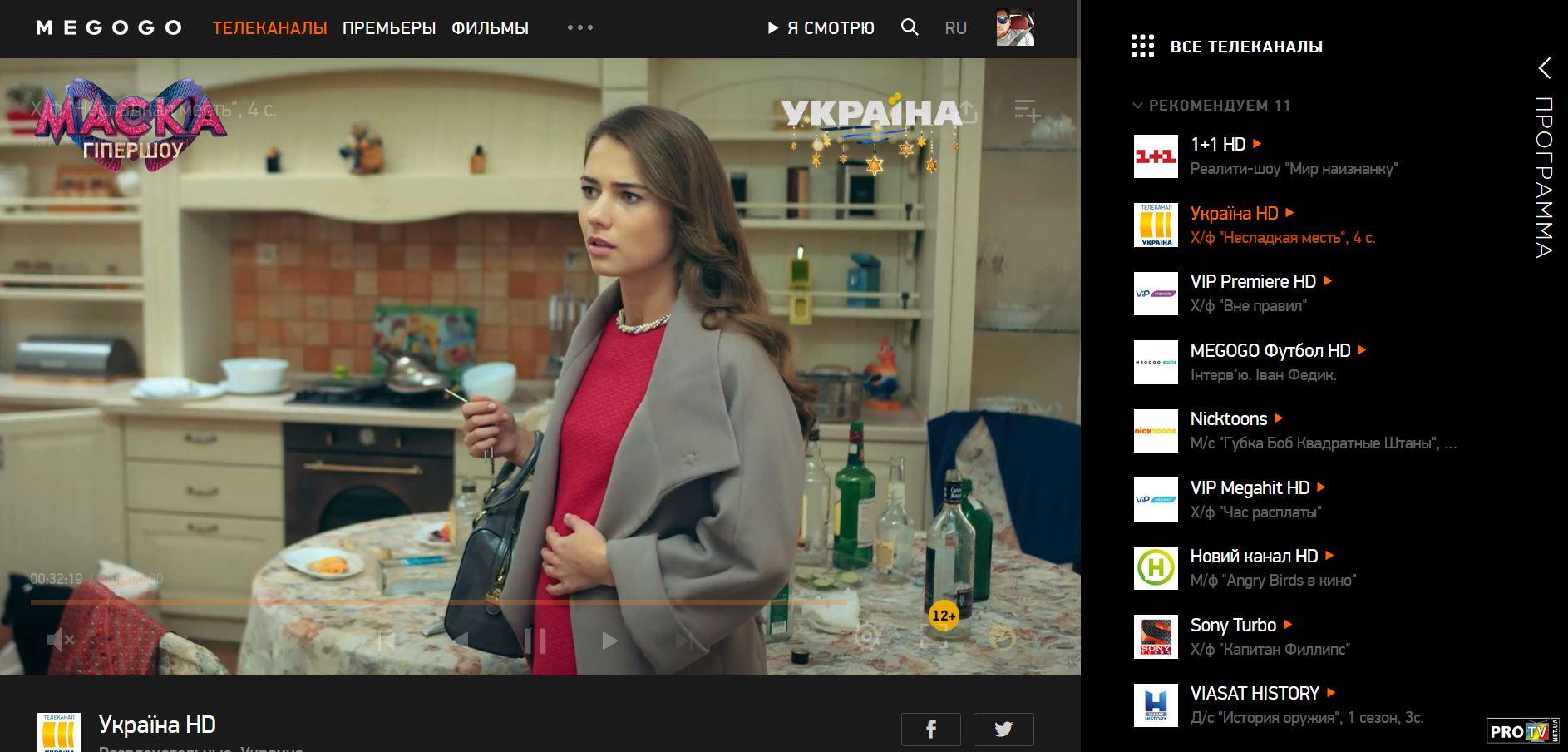Collapse the Рекомендуем channel list
Screen dimensions: 1568x752
coord(1137,106)
